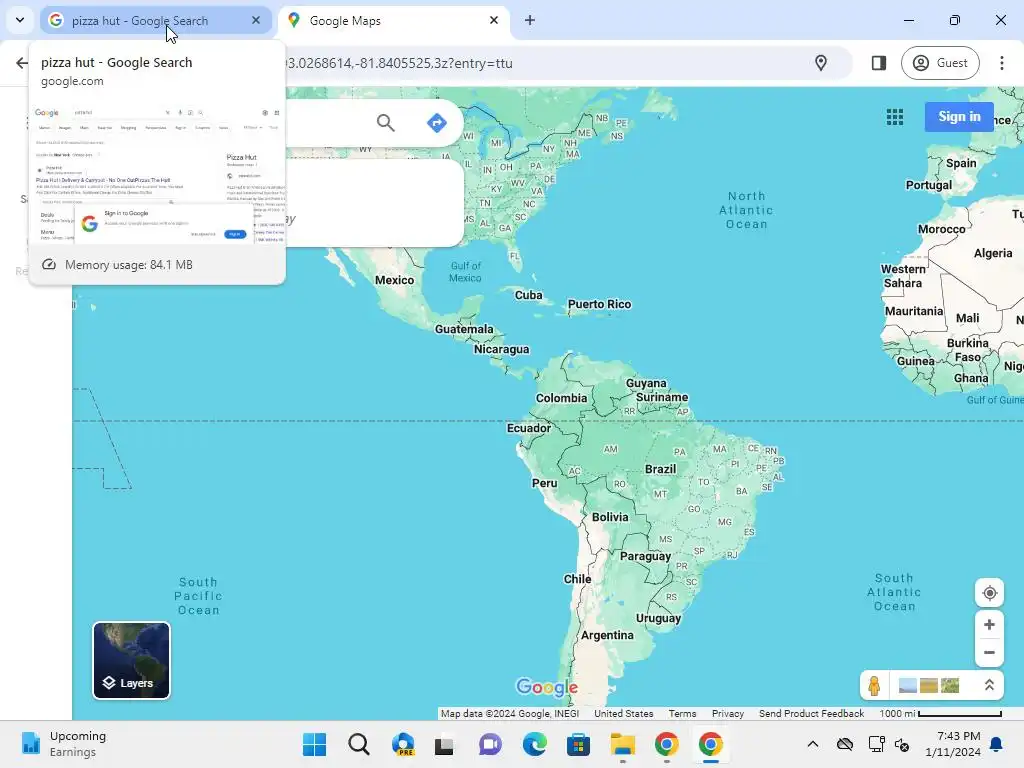This screenshot has height=768, width=1024.
Task: Click the Peru label on the map
Action: click(545, 483)
